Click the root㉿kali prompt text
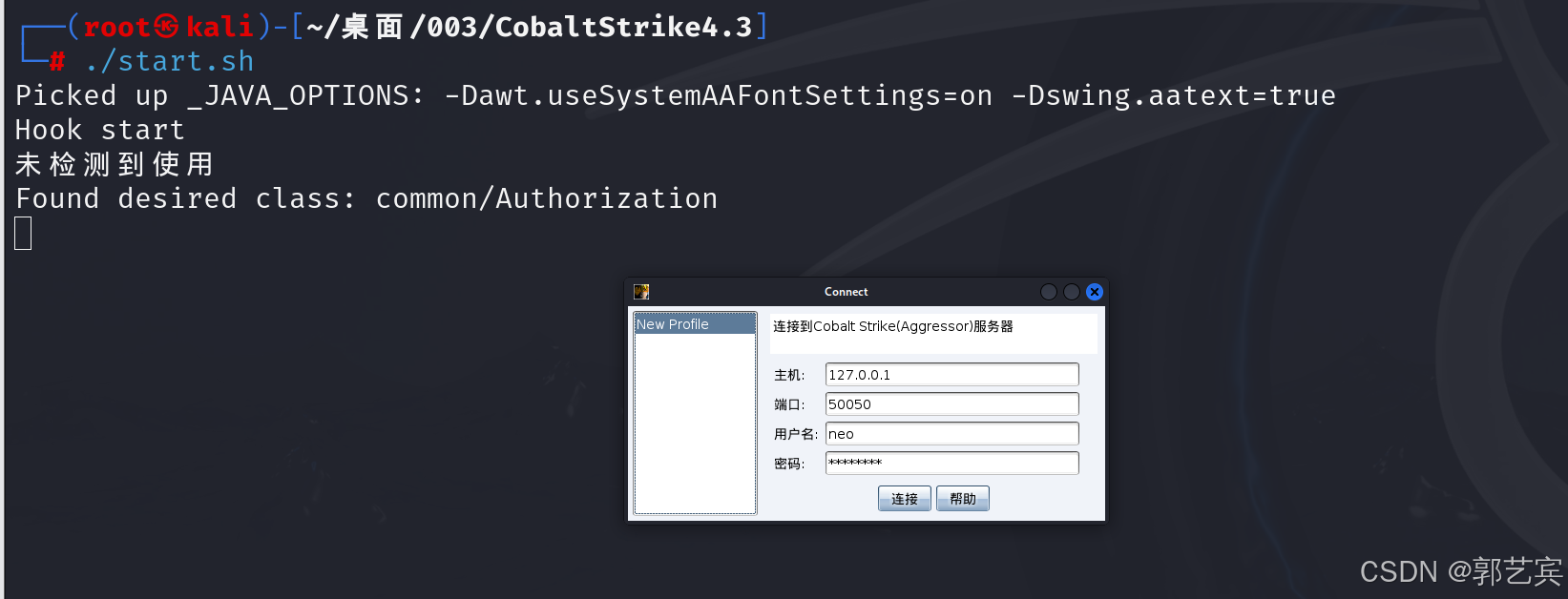The image size is (1568, 599). coord(168,27)
